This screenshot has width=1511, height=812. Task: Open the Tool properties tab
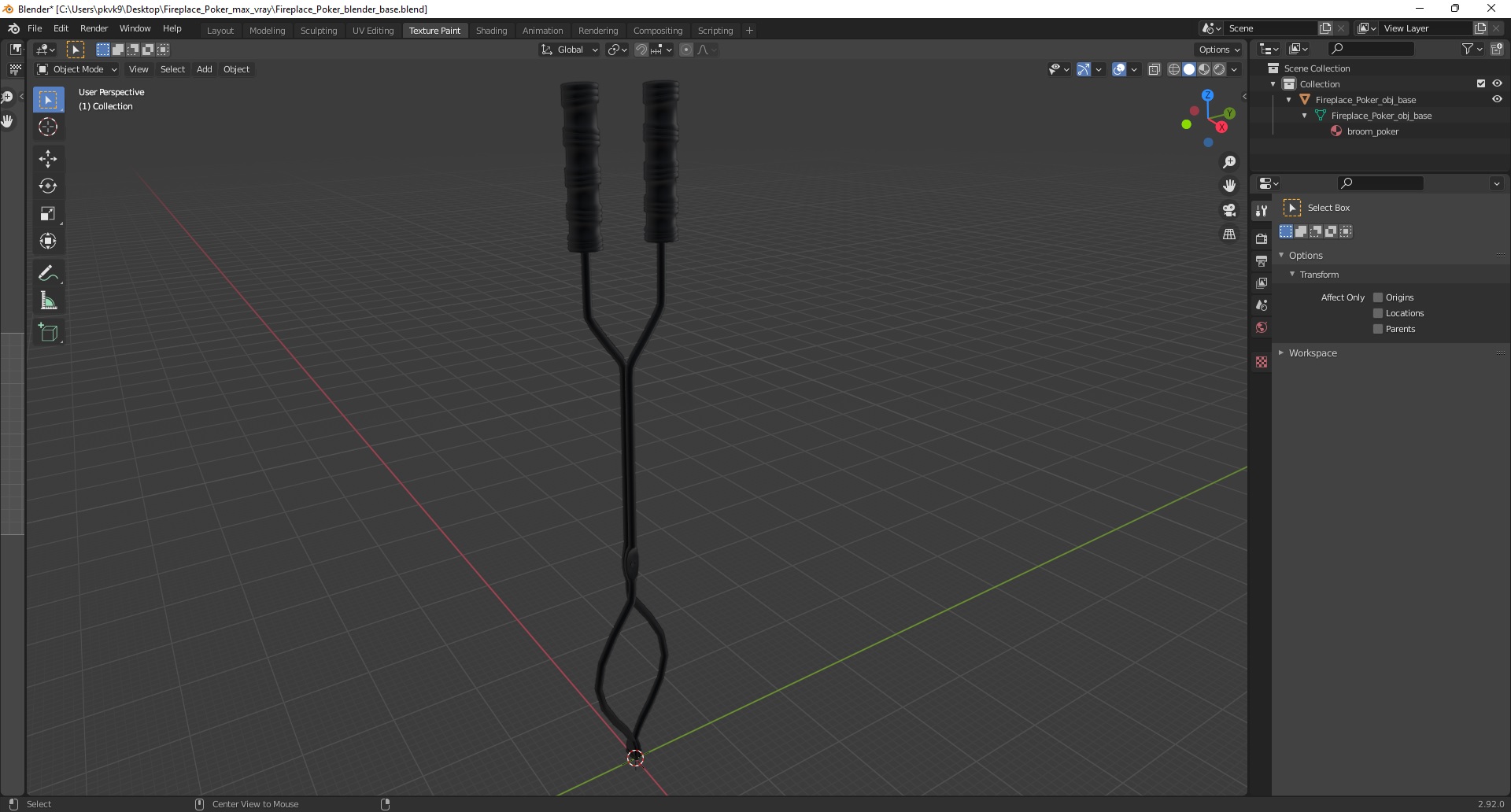[x=1262, y=210]
